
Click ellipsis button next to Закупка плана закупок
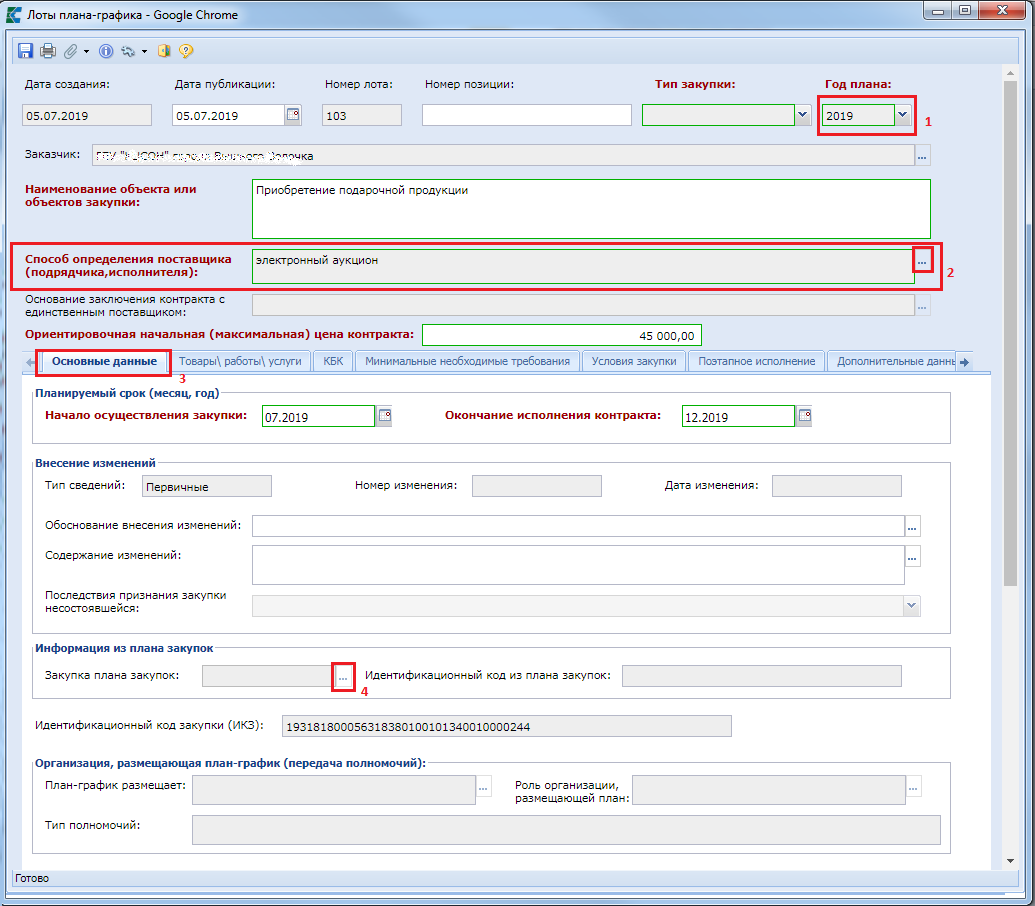pyautogui.click(x=342, y=677)
